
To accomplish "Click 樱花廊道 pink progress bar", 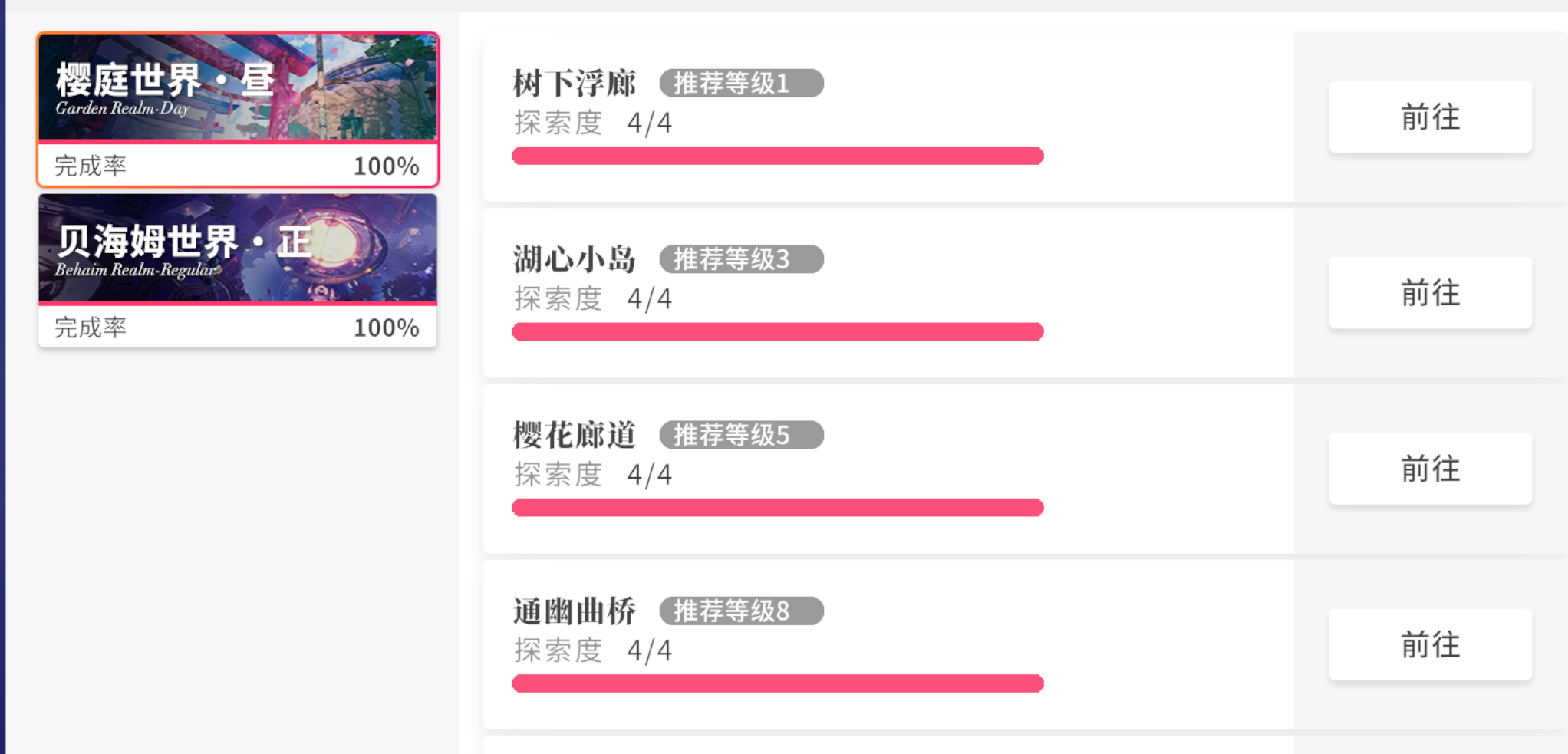I will tap(778, 507).
